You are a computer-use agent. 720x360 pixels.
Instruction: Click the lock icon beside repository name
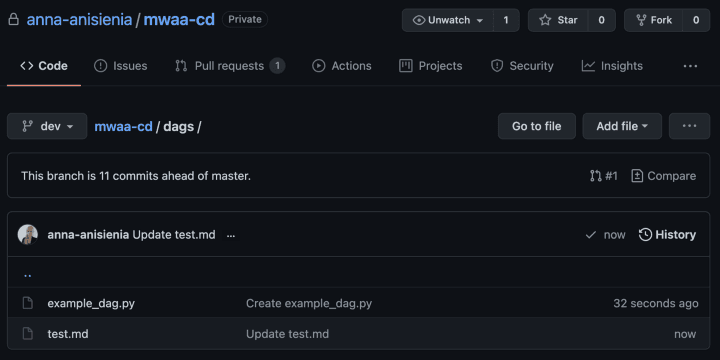click(13, 20)
